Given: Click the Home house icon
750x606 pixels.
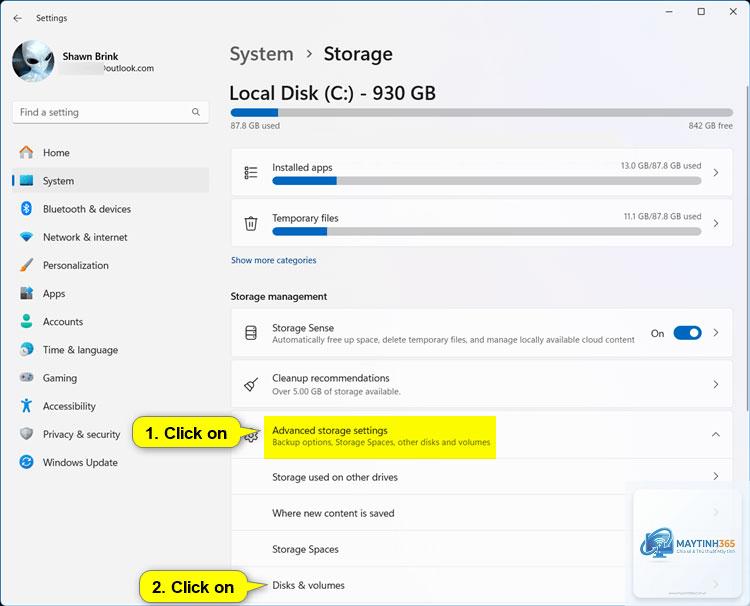Looking at the screenshot, I should coord(26,153).
